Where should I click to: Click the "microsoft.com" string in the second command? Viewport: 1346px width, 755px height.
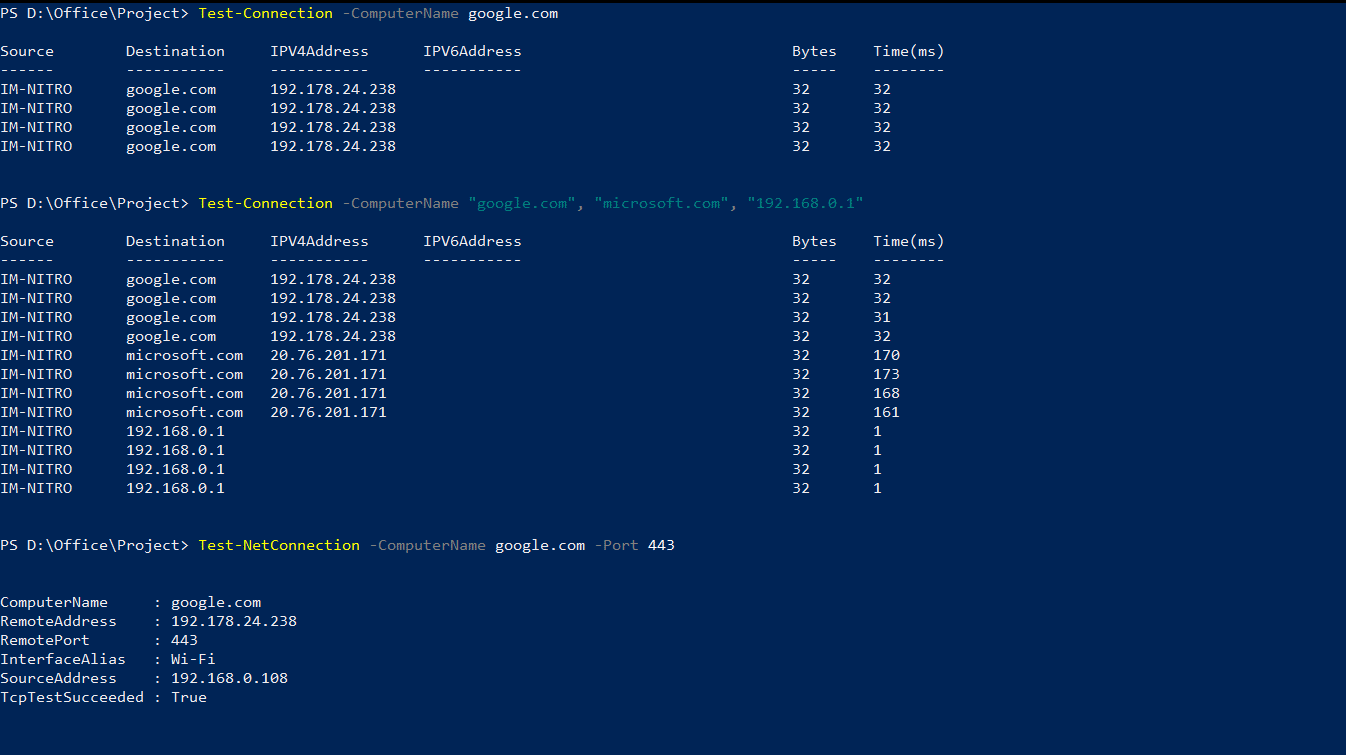click(x=657, y=203)
